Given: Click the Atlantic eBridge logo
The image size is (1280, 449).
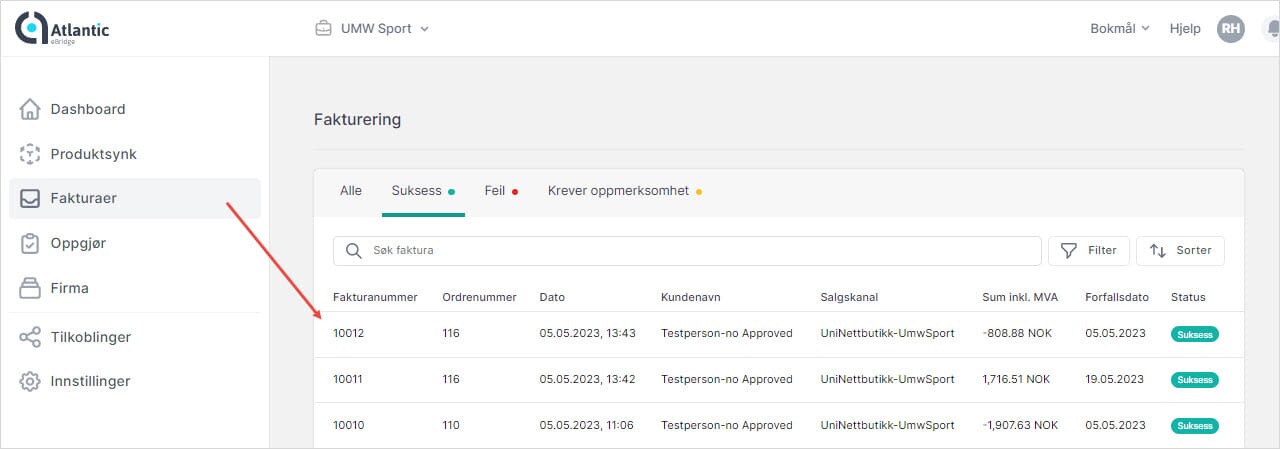Looking at the screenshot, I should pyautogui.click(x=62, y=29).
